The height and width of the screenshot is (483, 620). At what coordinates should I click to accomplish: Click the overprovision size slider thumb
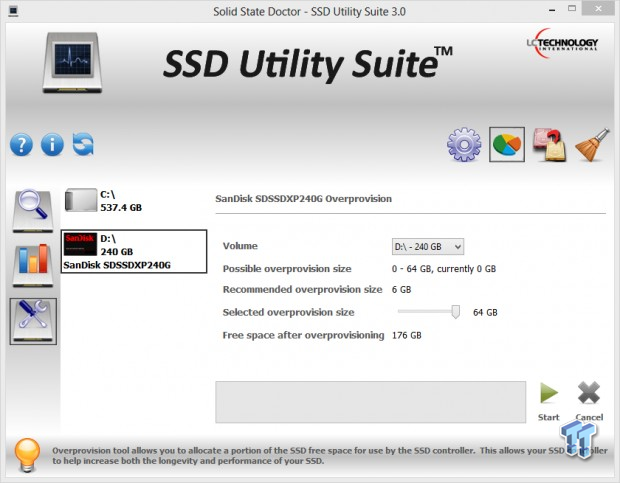click(456, 312)
